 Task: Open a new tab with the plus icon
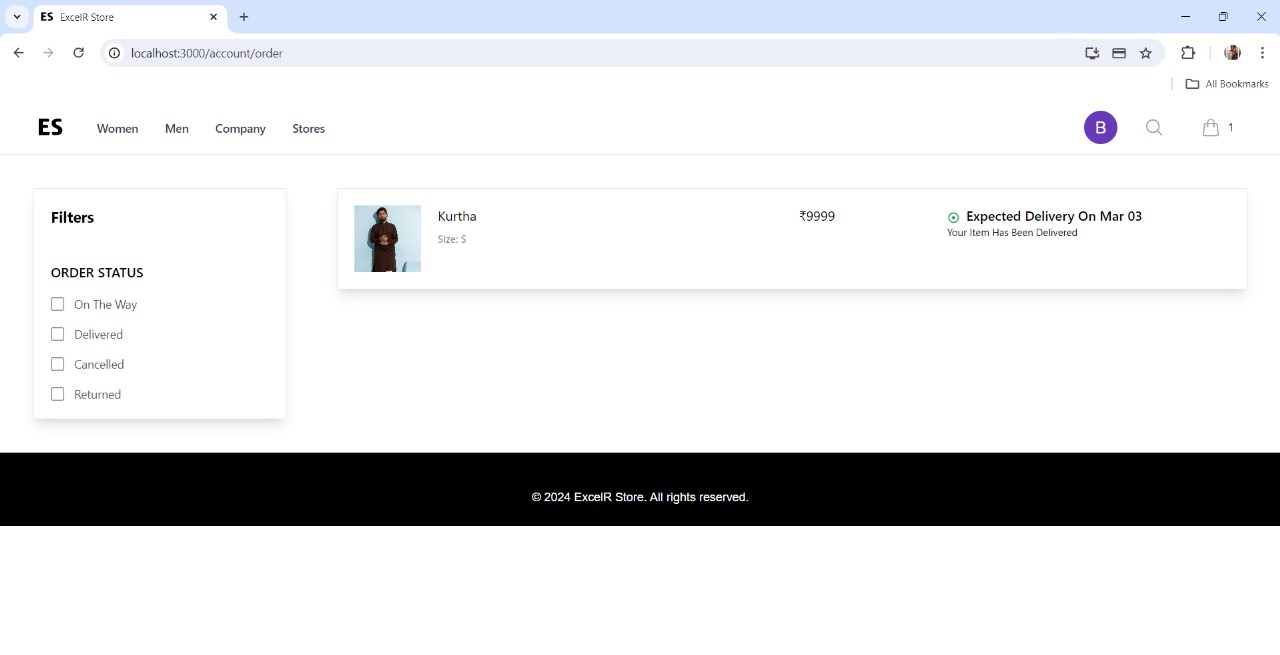tap(244, 17)
